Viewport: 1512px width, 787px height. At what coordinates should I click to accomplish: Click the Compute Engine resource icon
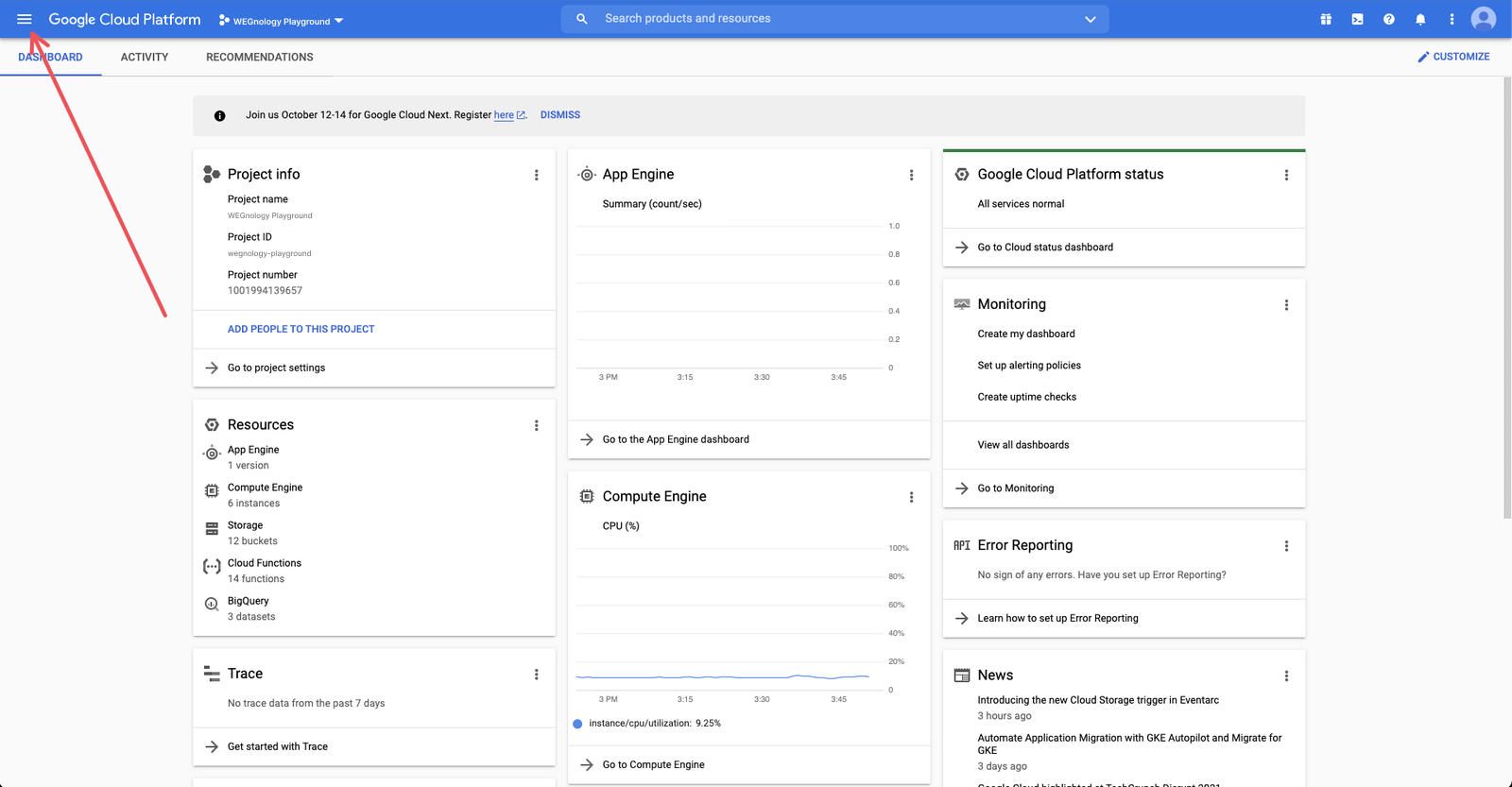click(x=212, y=490)
